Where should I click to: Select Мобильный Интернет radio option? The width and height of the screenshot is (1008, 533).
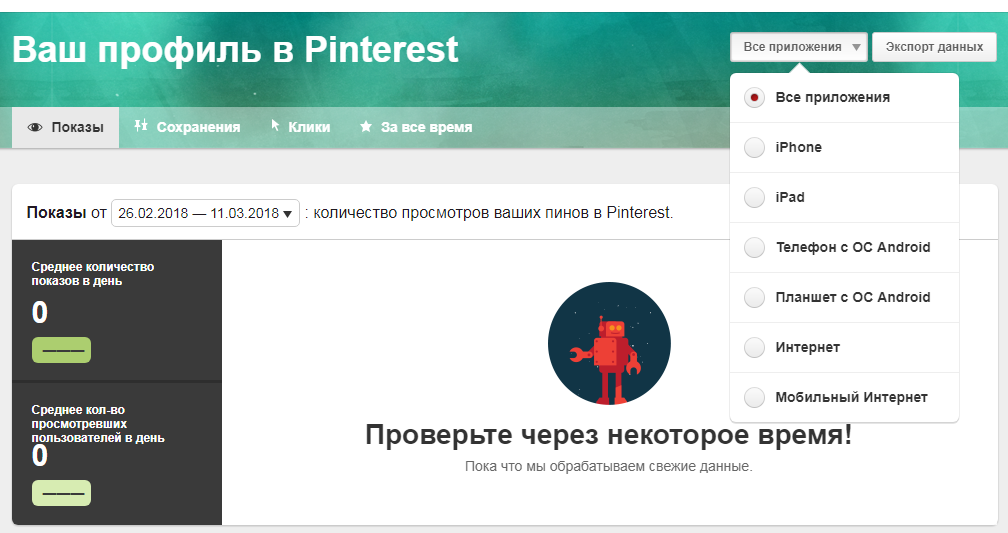755,398
